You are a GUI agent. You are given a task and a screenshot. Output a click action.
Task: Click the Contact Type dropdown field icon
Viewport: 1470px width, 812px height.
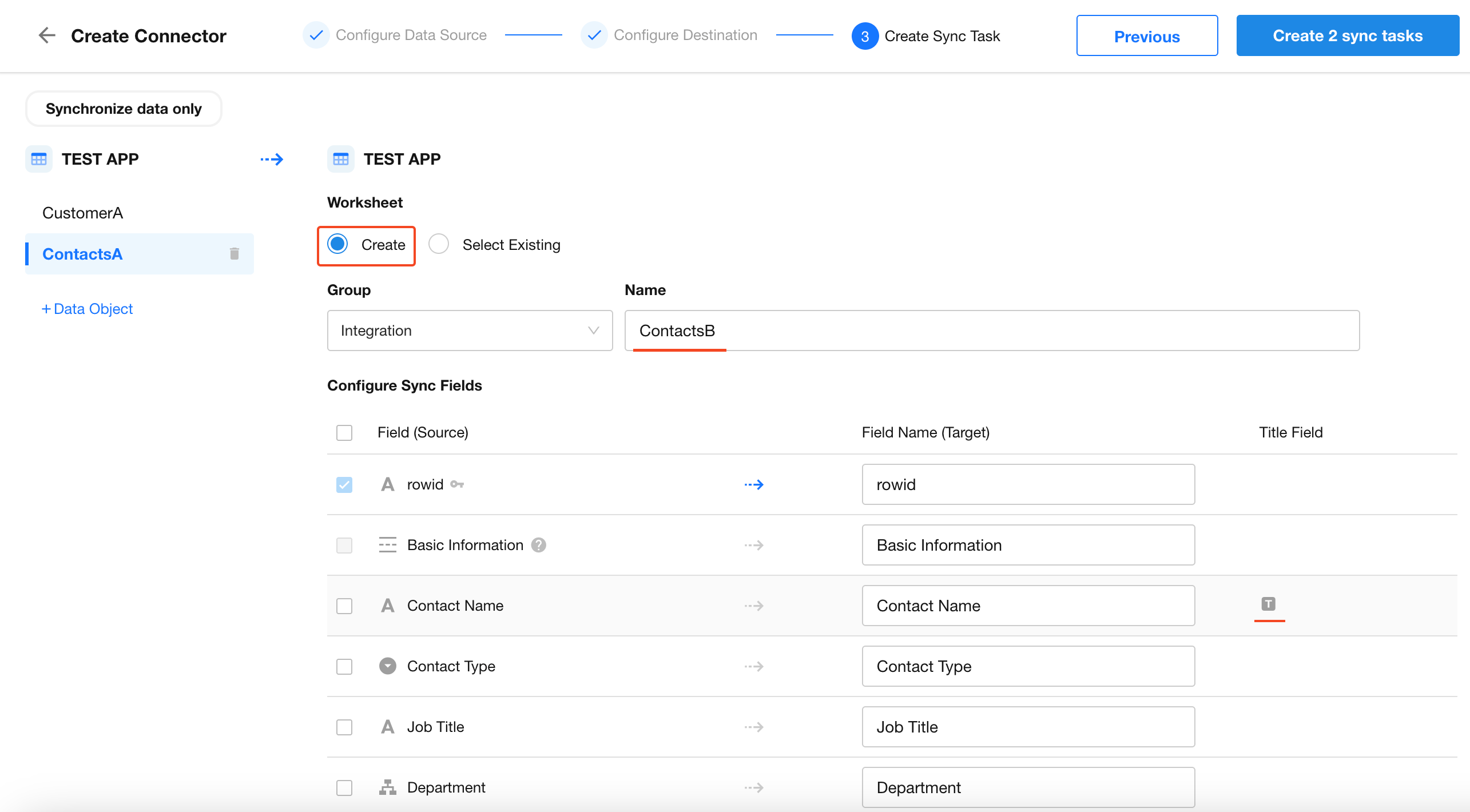387,666
